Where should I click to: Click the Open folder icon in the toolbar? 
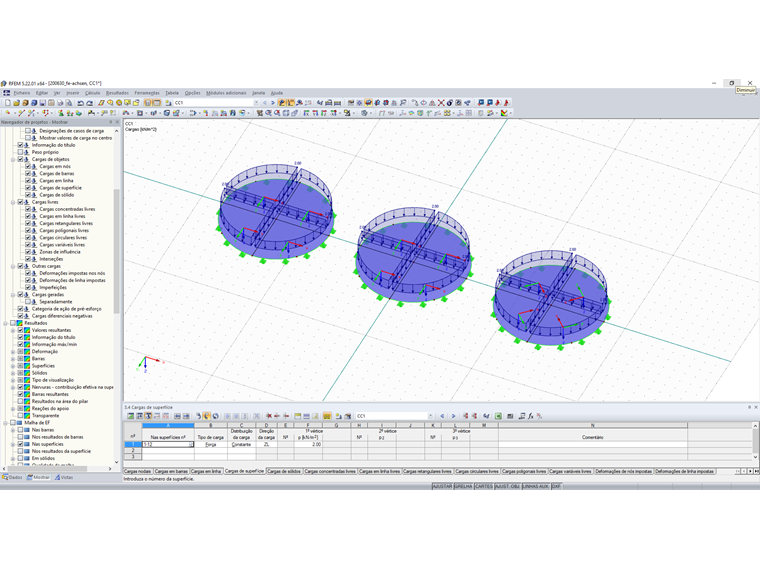(x=16, y=103)
